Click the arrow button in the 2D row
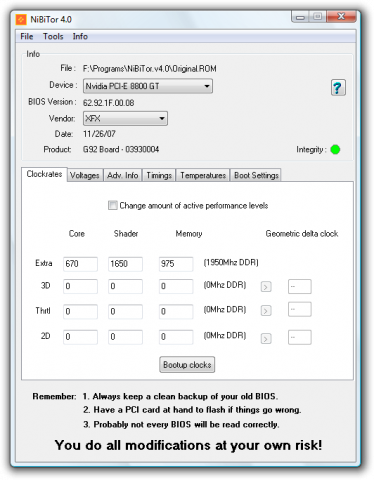The height and width of the screenshot is (480, 374). 266,338
